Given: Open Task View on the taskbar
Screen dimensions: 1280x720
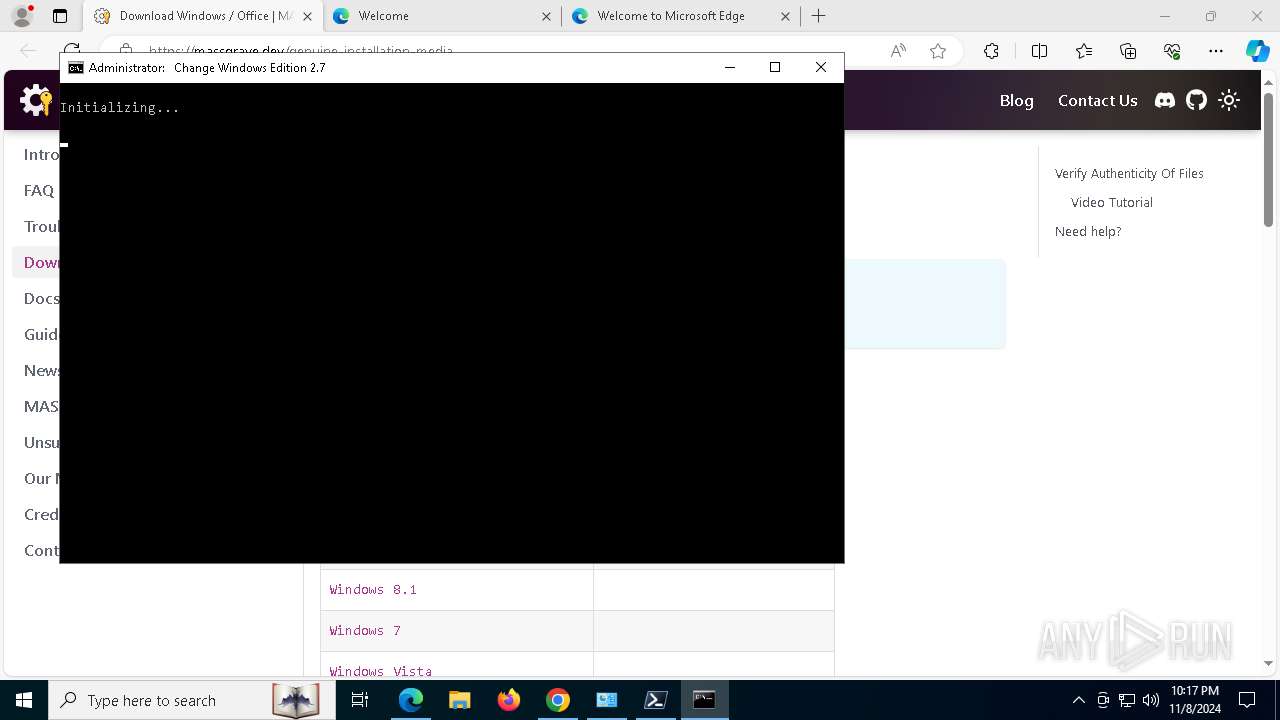Looking at the screenshot, I should 360,700.
